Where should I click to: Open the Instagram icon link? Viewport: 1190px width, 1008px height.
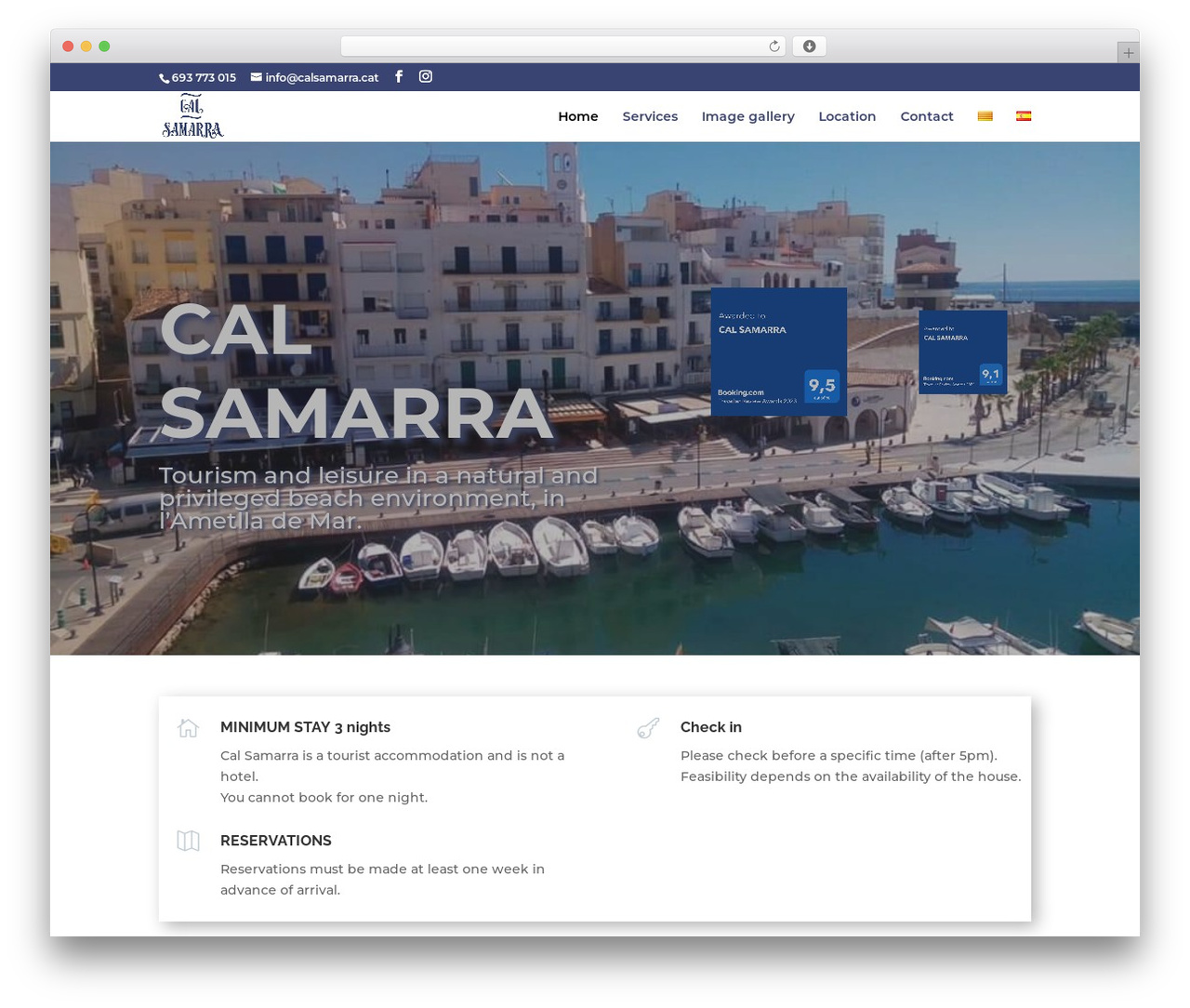tap(426, 76)
